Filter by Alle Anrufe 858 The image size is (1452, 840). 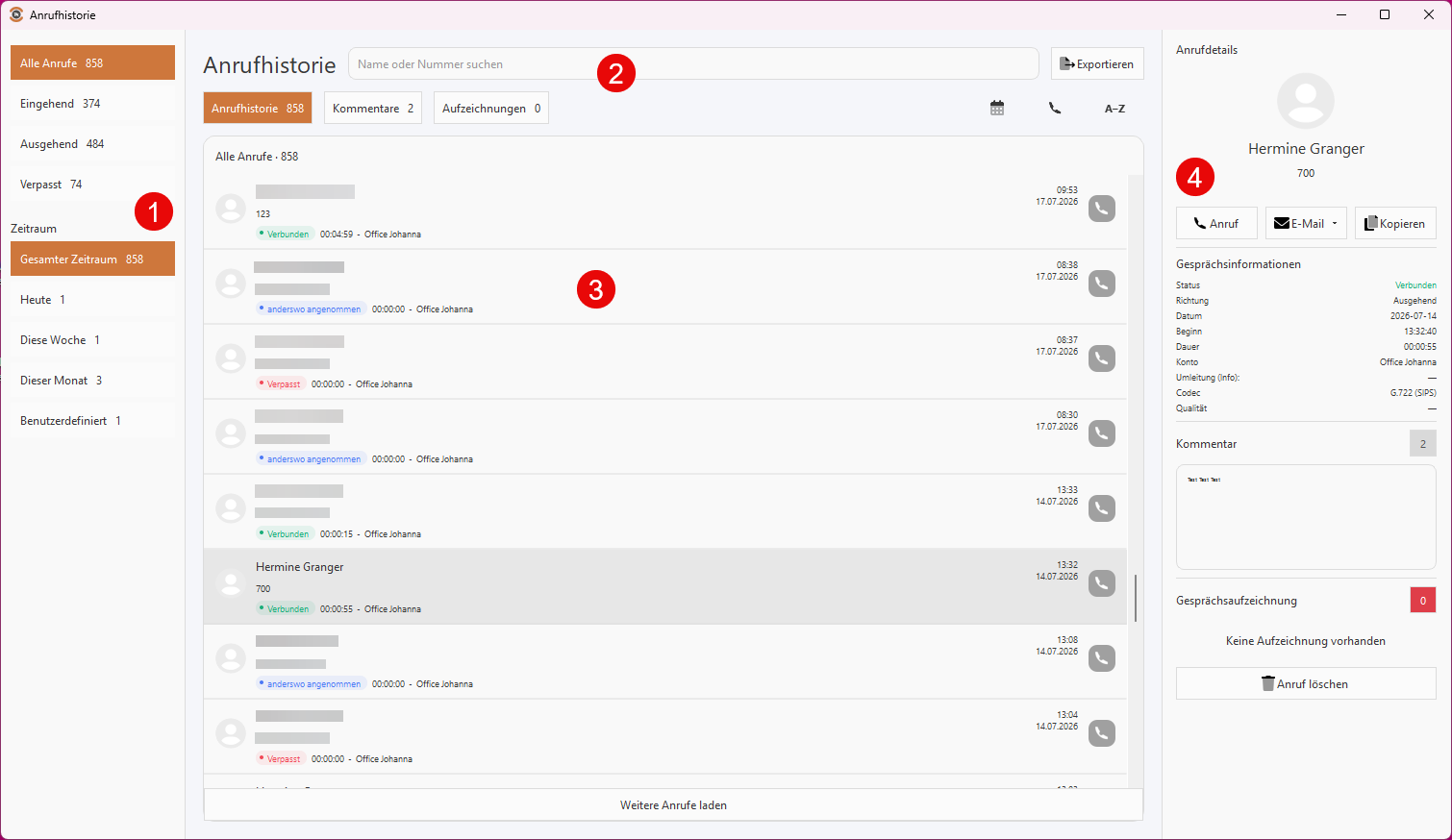tap(92, 62)
